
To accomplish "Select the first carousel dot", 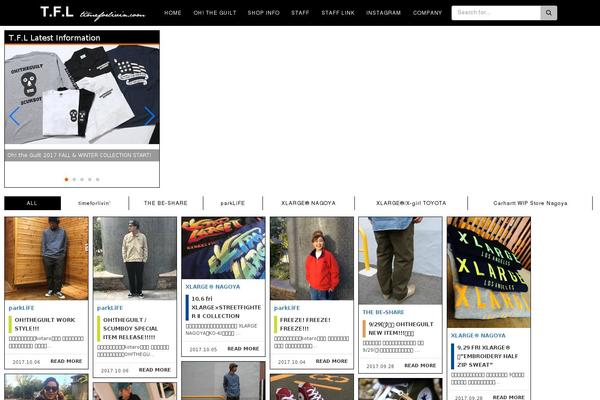I will 67,179.
